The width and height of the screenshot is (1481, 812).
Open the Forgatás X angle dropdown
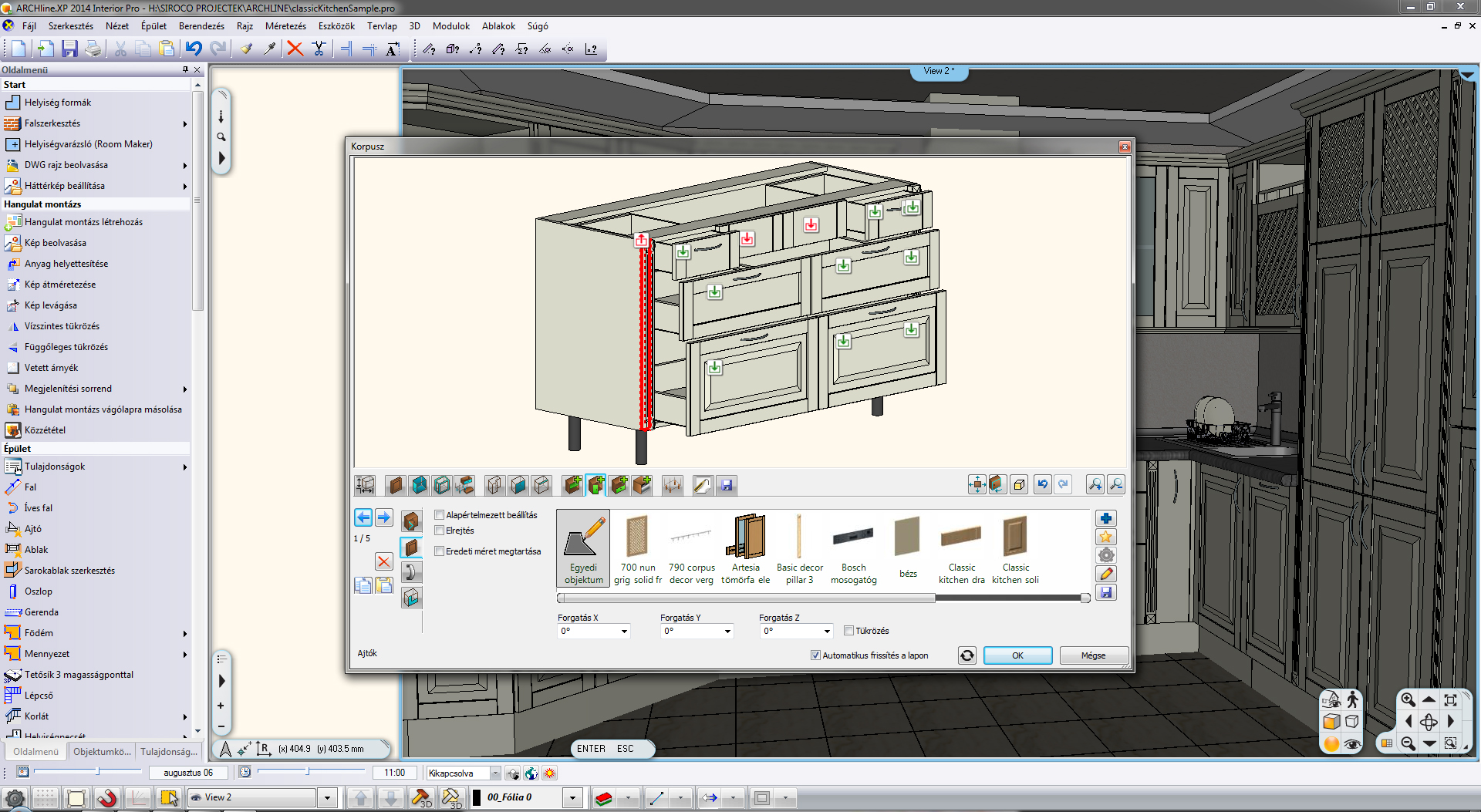624,632
